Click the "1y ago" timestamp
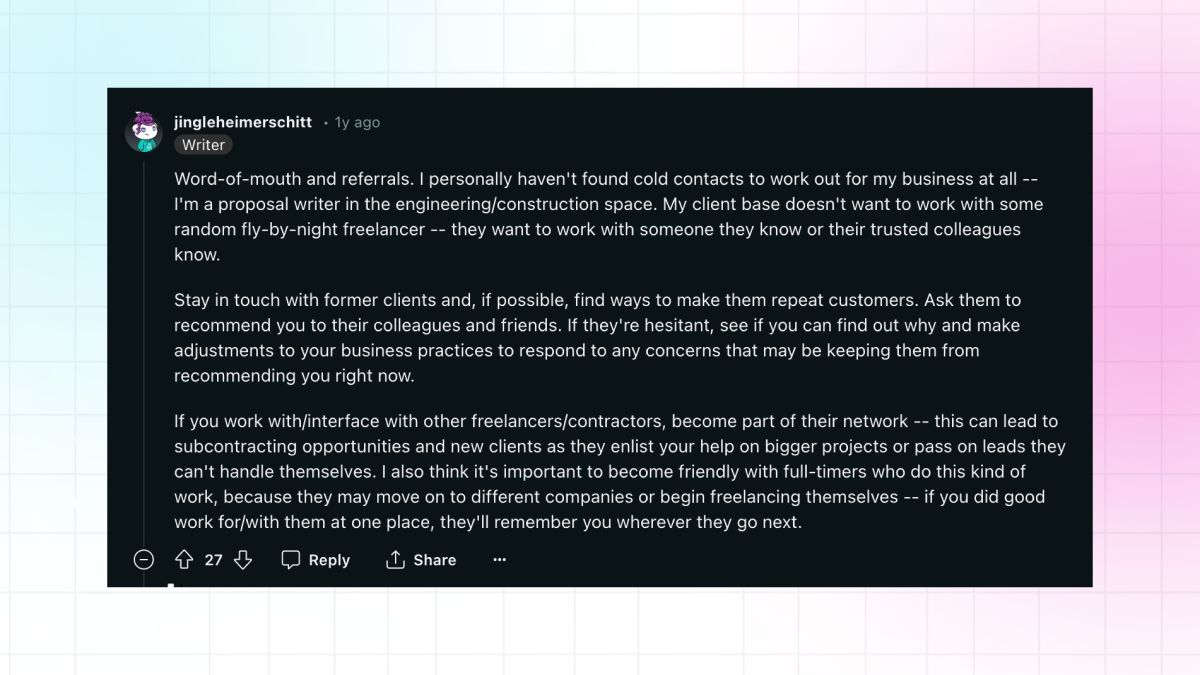 (x=357, y=122)
